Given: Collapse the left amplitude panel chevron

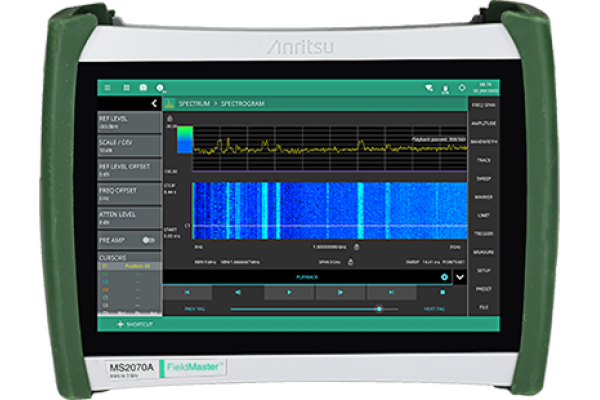Looking at the screenshot, I should [154, 103].
